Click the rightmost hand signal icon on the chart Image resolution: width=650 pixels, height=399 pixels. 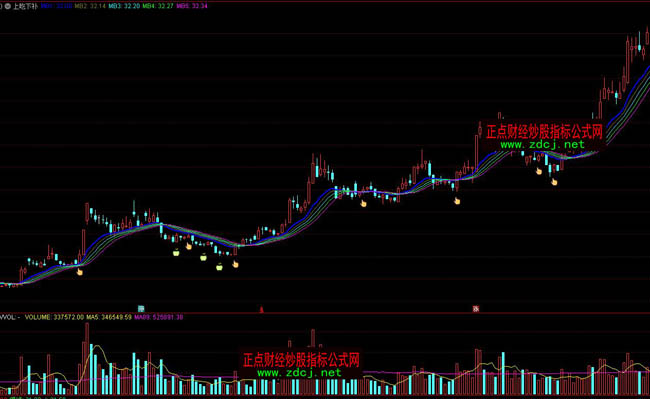[x=554, y=181]
